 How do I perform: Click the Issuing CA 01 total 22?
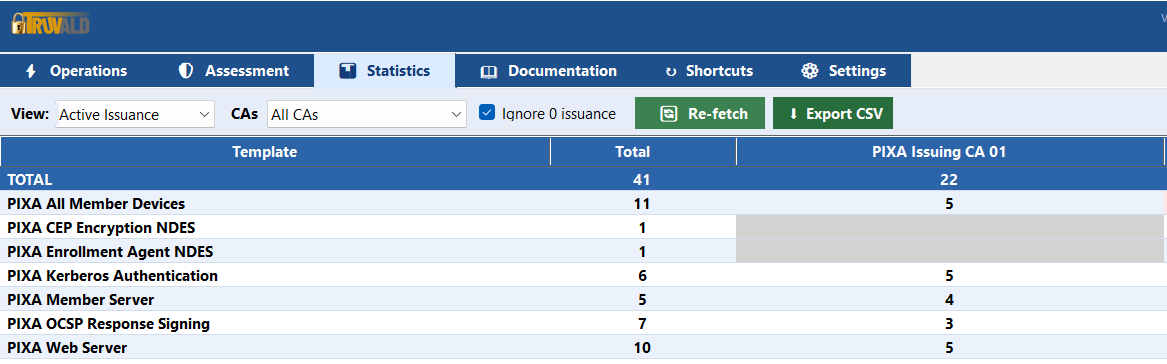point(949,179)
